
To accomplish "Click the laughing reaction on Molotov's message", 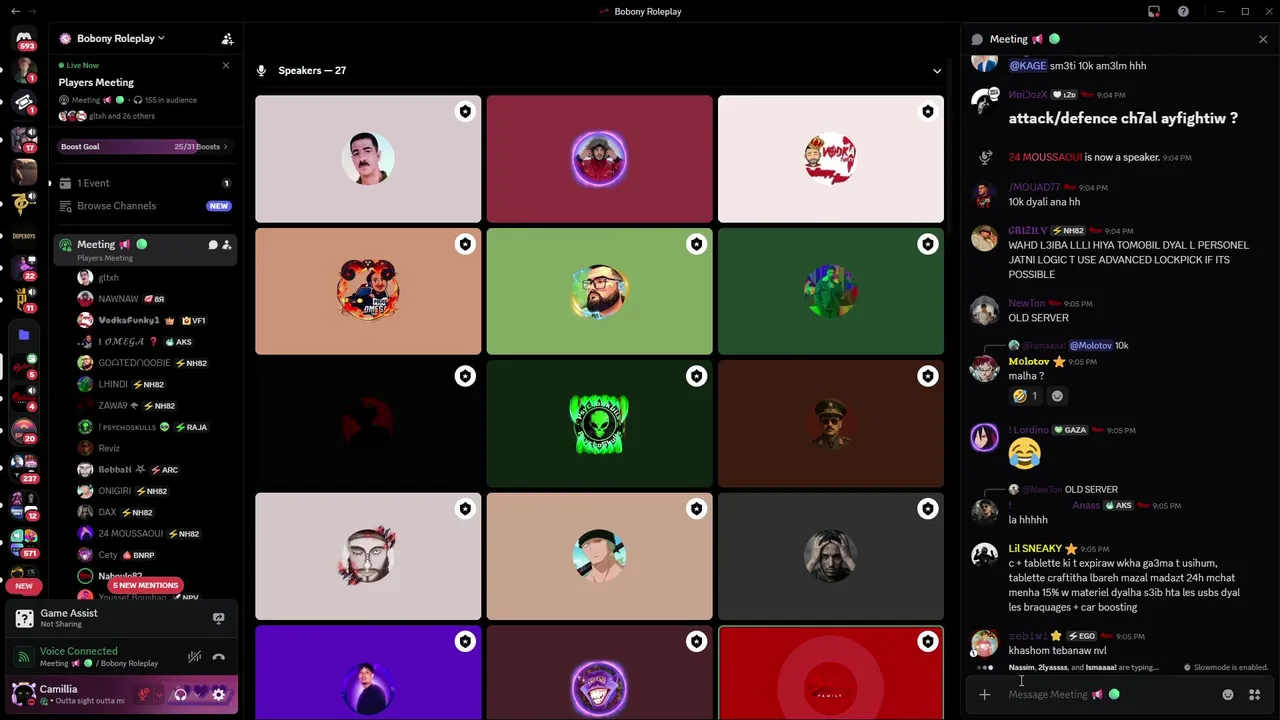I will pyautogui.click(x=1025, y=396).
